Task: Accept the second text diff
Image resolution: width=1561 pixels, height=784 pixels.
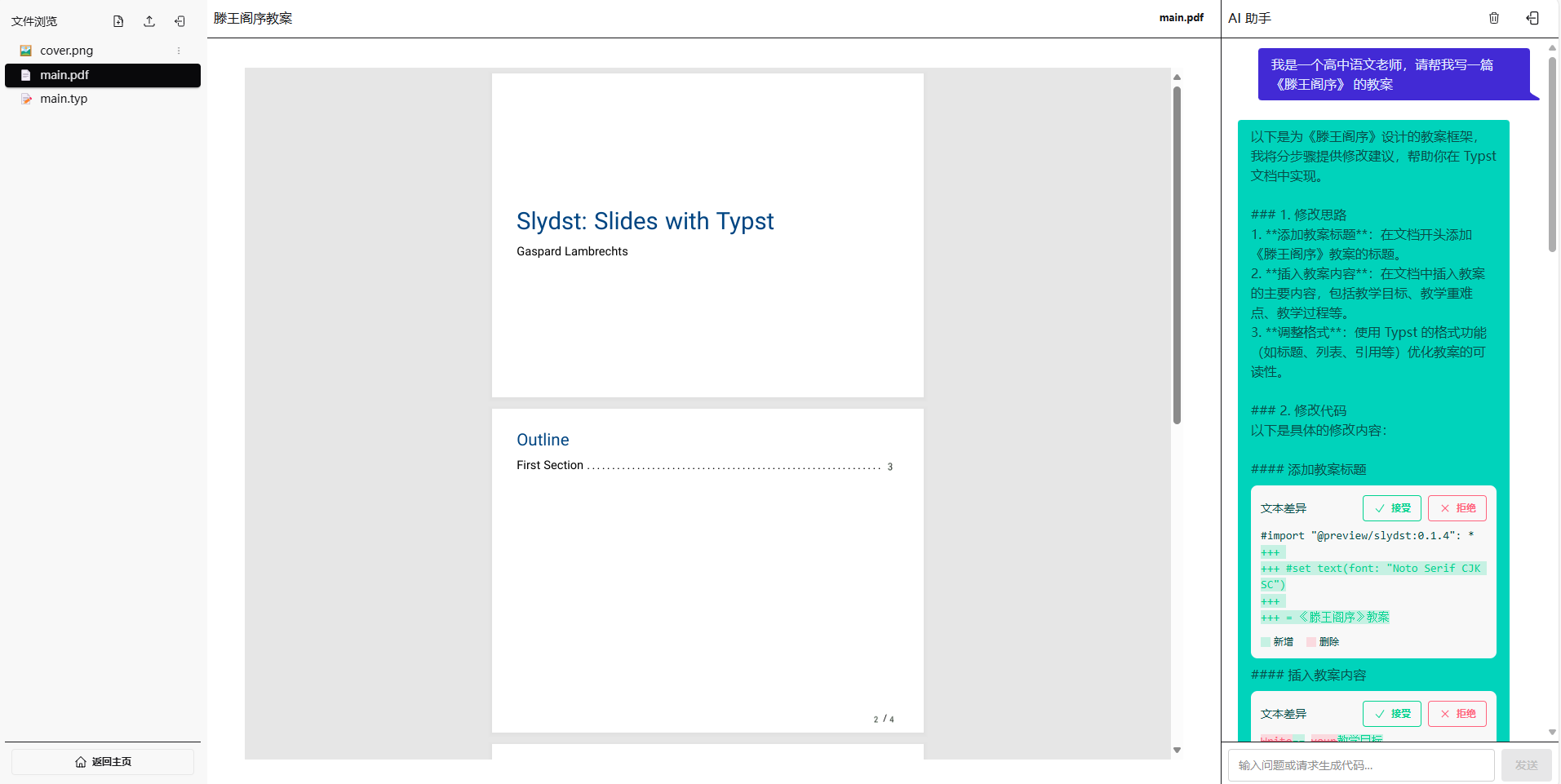Action: click(x=1391, y=714)
